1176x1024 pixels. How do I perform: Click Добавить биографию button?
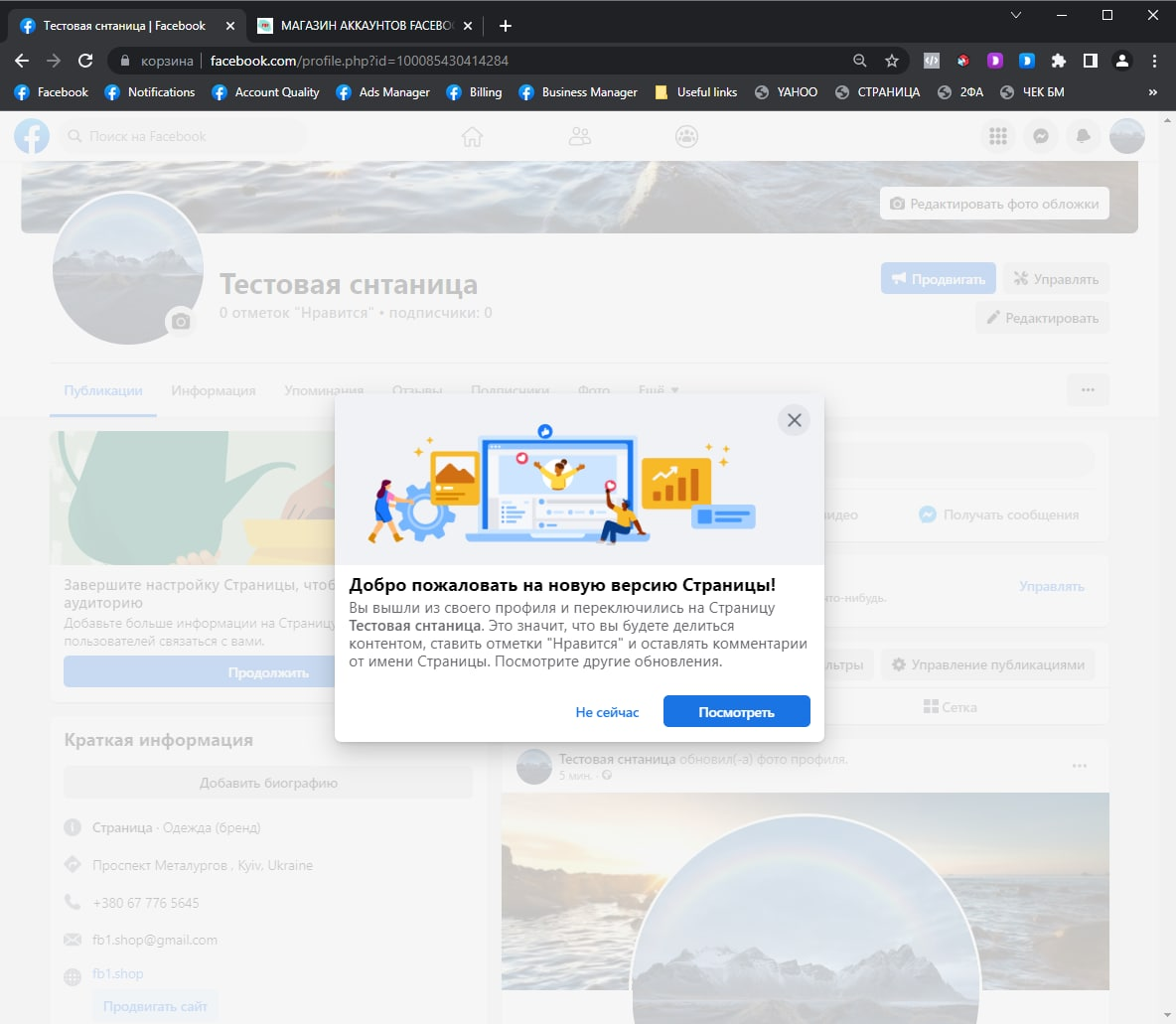coord(268,783)
